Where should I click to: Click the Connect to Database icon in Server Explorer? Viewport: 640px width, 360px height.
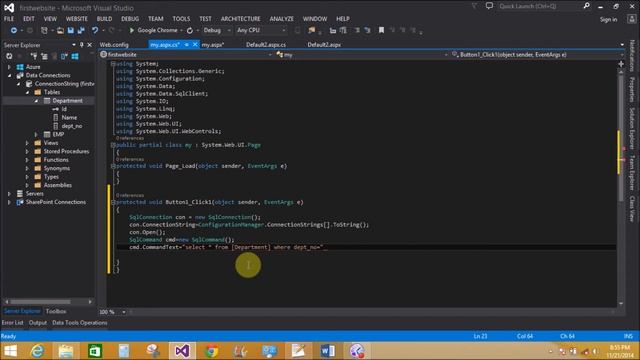[34, 56]
